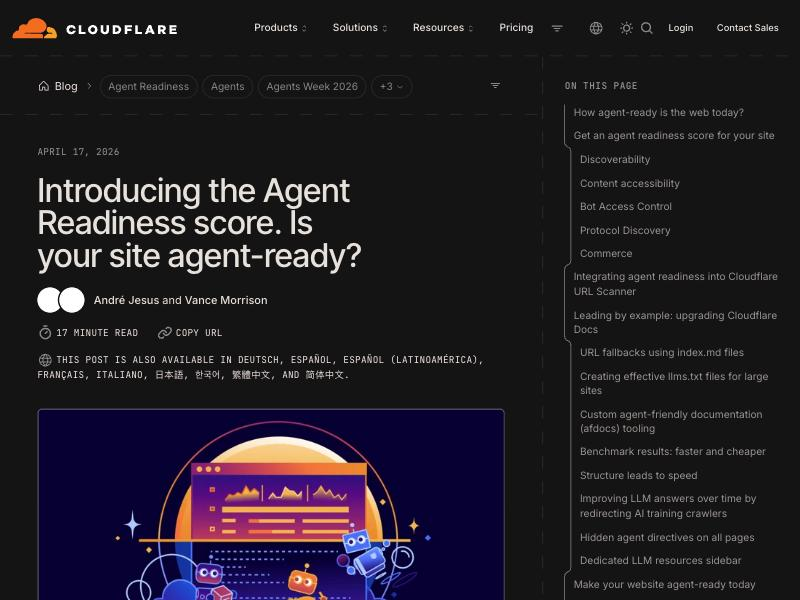Click Login
Image resolution: width=800 pixels, height=600 pixels.
(x=681, y=28)
